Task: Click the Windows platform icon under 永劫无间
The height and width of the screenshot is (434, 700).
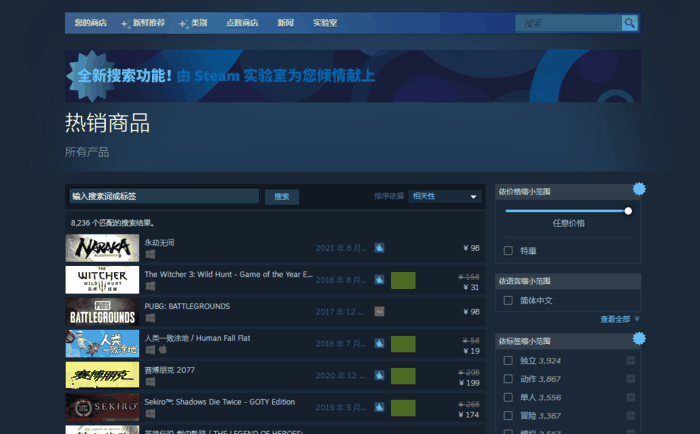Action: [150, 254]
